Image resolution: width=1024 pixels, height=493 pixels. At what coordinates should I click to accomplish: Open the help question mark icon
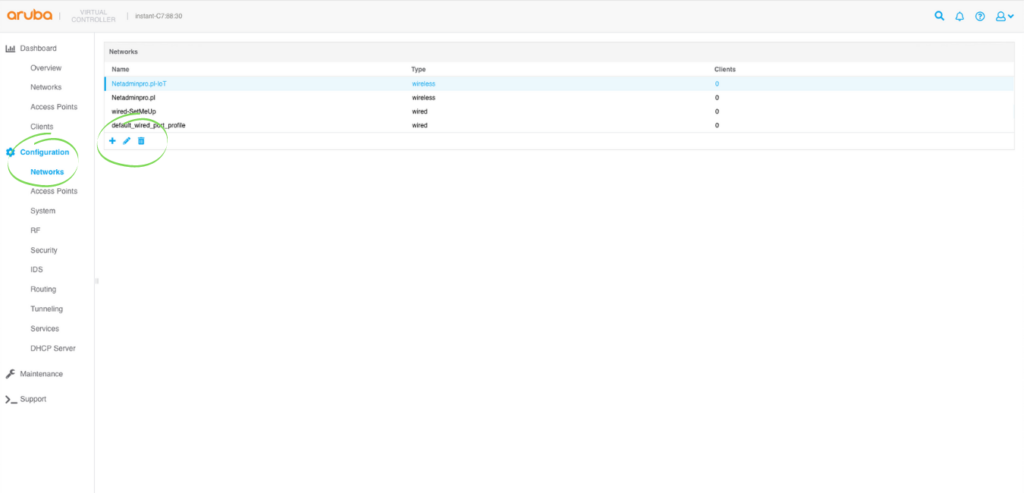(x=980, y=16)
